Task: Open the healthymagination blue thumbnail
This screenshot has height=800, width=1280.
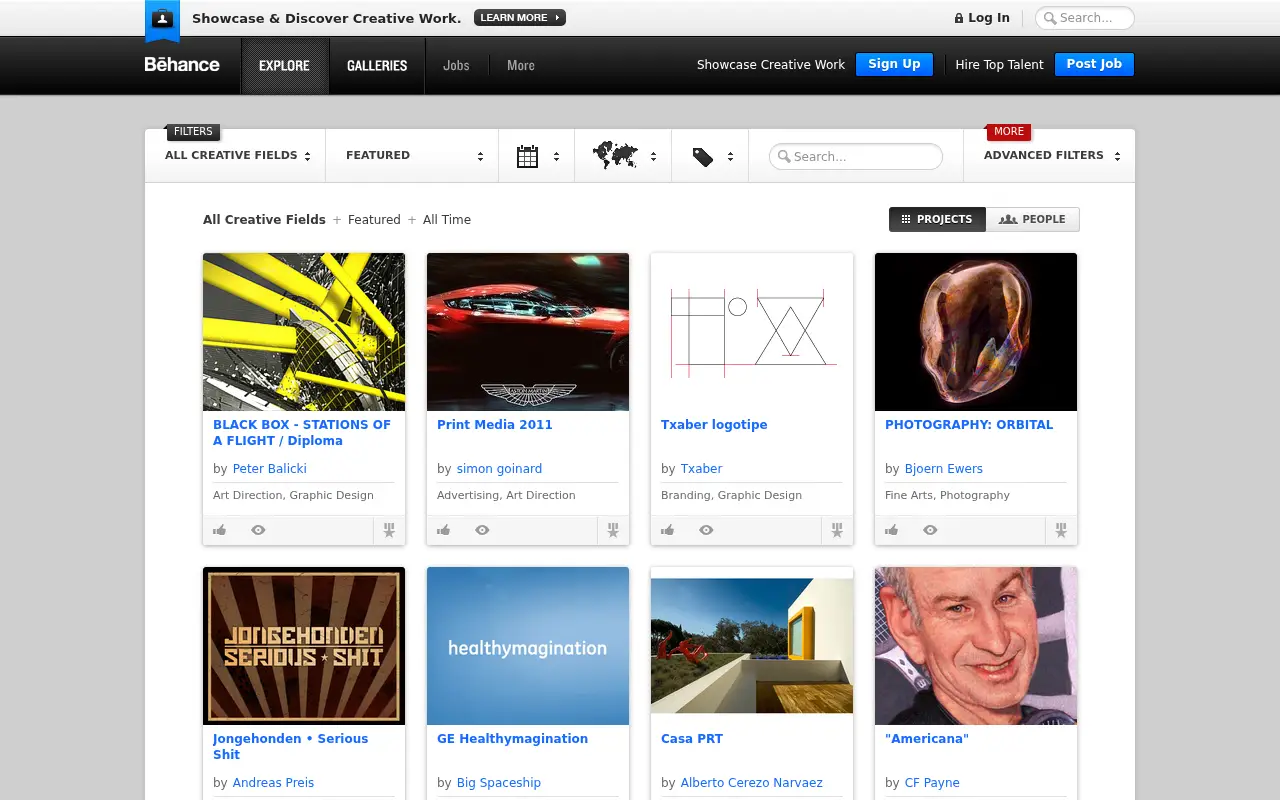Action: [528, 646]
